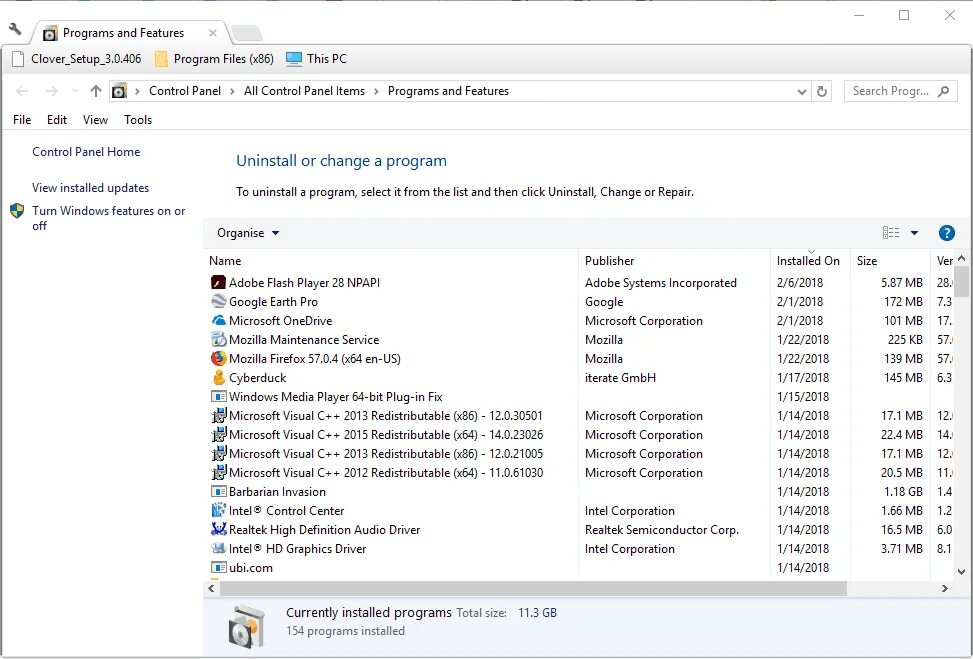Open the This PC bookmark

pyautogui.click(x=316, y=59)
